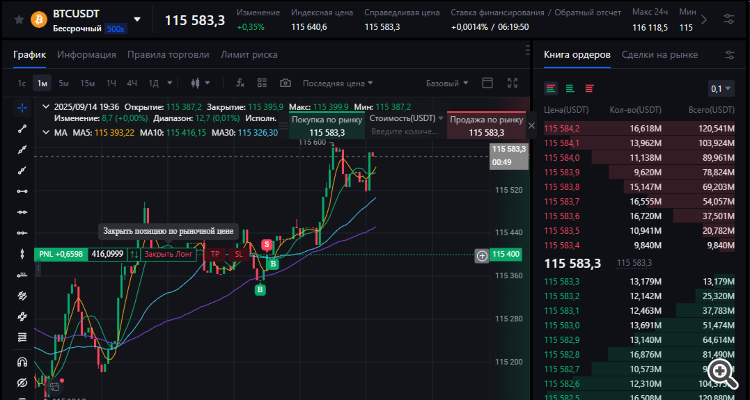Collapse the candle OHLC info chevron
Image resolution: width=750 pixels, height=400 pixels.
point(46,107)
